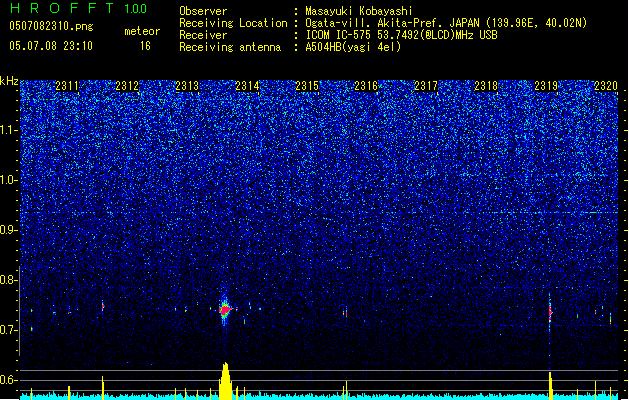Click the 2320 time marker
Image resolution: width=629 pixels, height=400 pixels.
point(606,86)
